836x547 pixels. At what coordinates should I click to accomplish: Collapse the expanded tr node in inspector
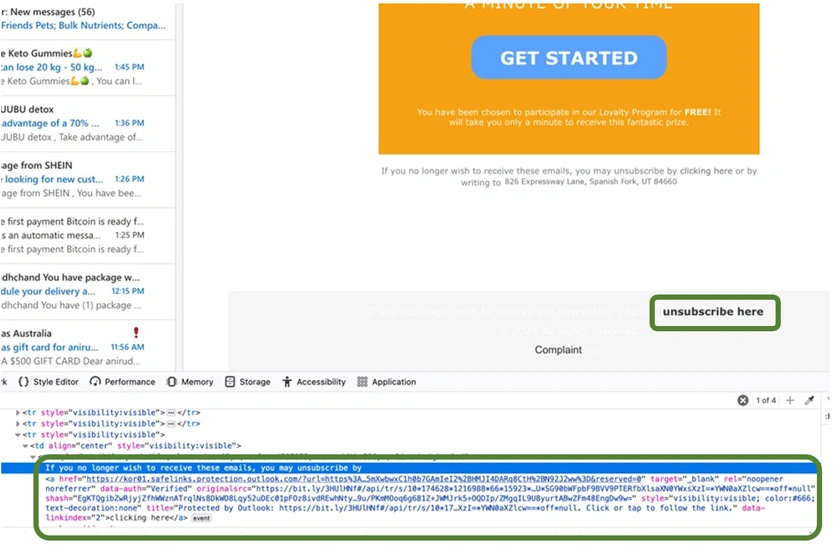pyautogui.click(x=18, y=435)
